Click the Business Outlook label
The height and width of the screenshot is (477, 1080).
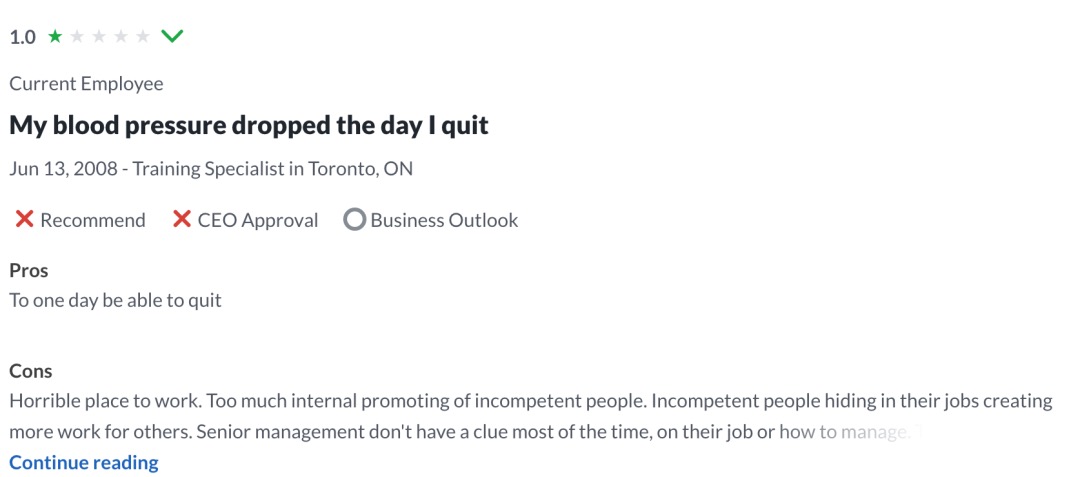pyautogui.click(x=444, y=220)
